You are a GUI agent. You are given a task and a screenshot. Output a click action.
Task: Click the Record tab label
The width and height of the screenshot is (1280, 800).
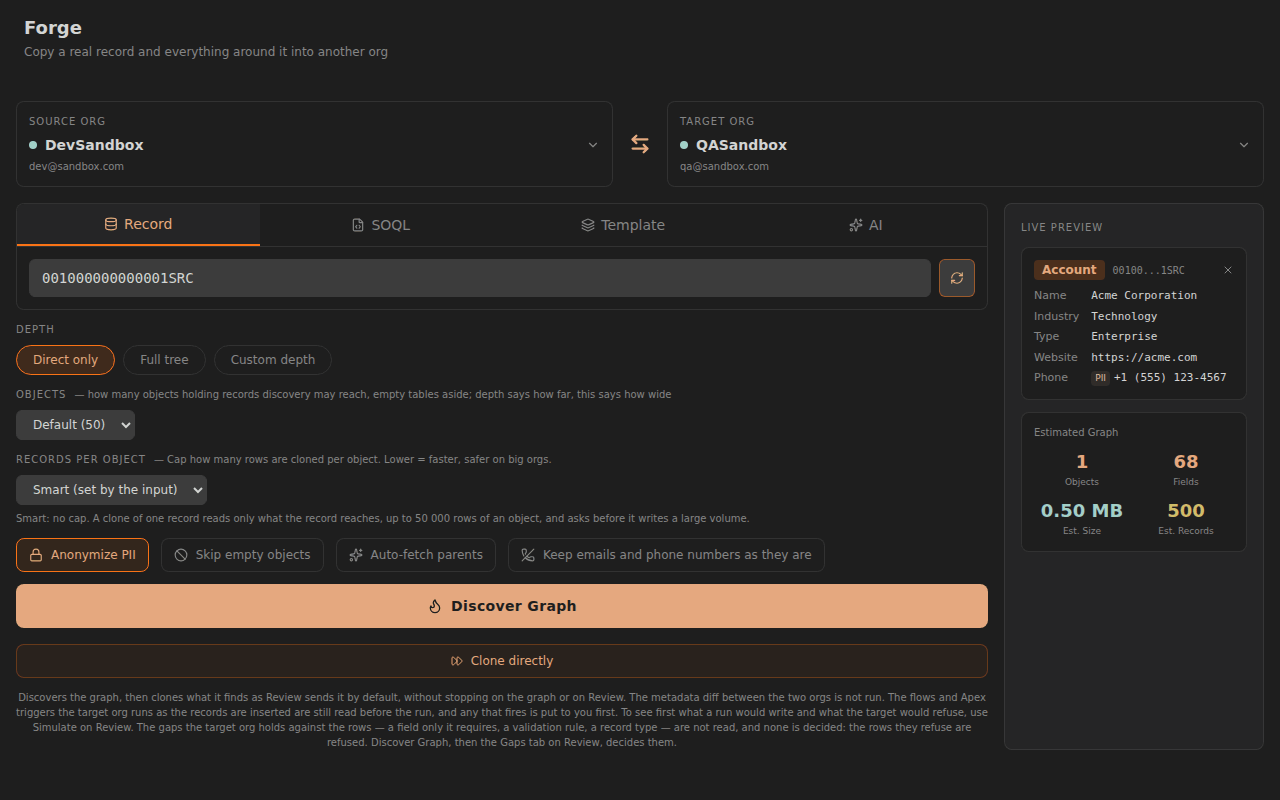click(148, 224)
